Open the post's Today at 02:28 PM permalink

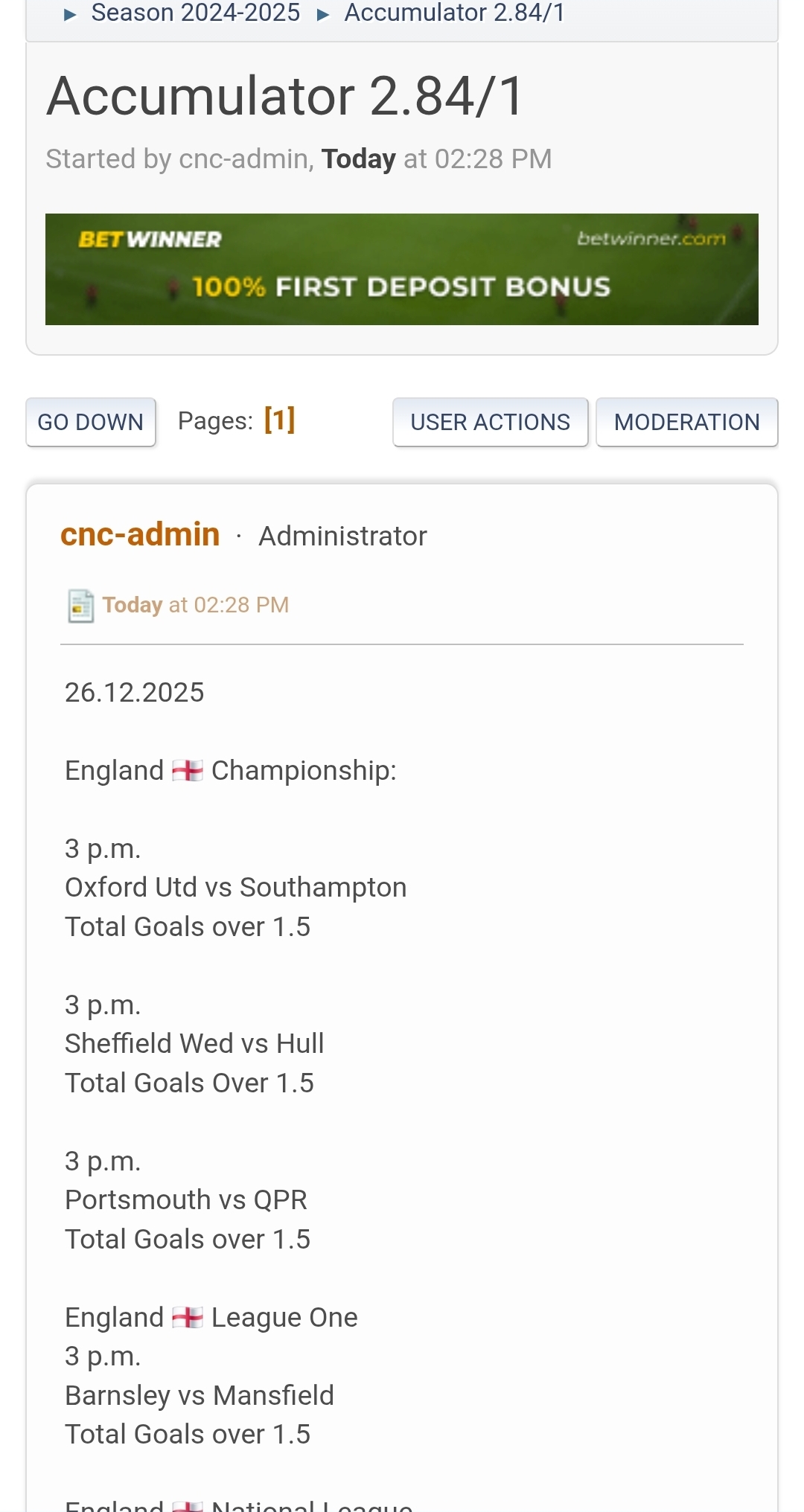(196, 605)
